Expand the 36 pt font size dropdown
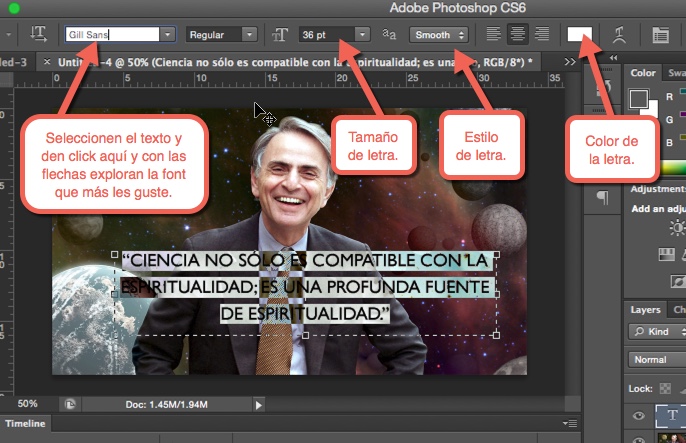This screenshot has width=686, height=443. pos(361,34)
